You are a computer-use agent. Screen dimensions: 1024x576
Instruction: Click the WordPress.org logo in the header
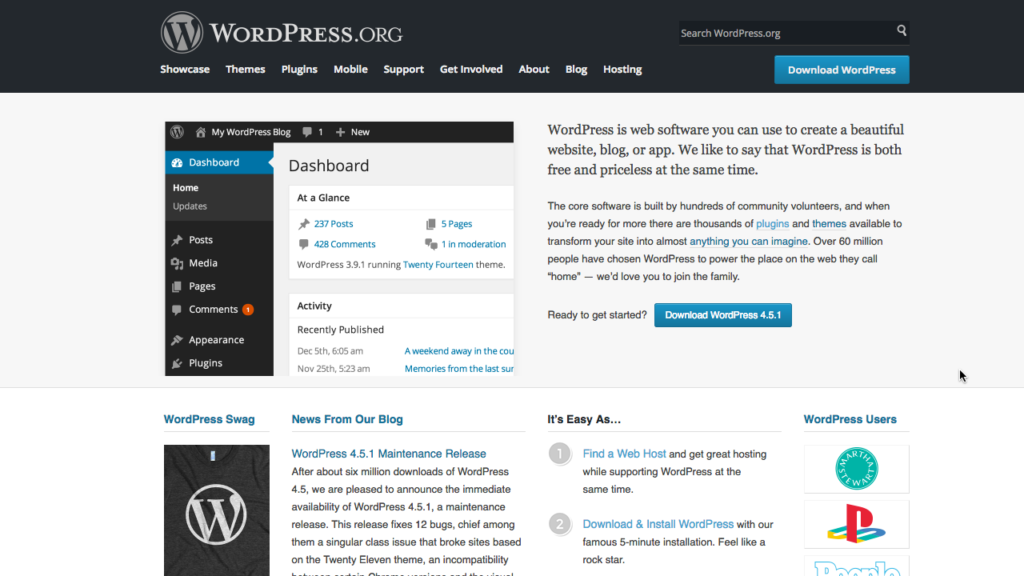pos(281,33)
